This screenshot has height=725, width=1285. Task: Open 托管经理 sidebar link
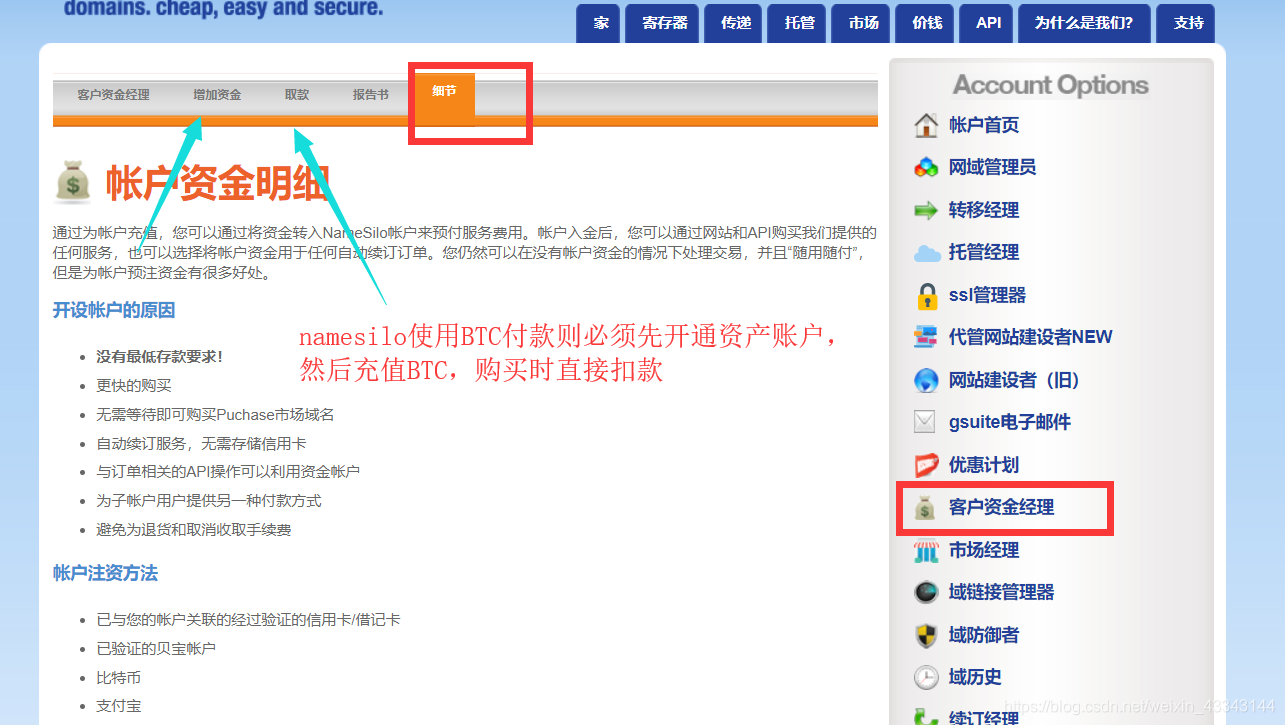984,252
